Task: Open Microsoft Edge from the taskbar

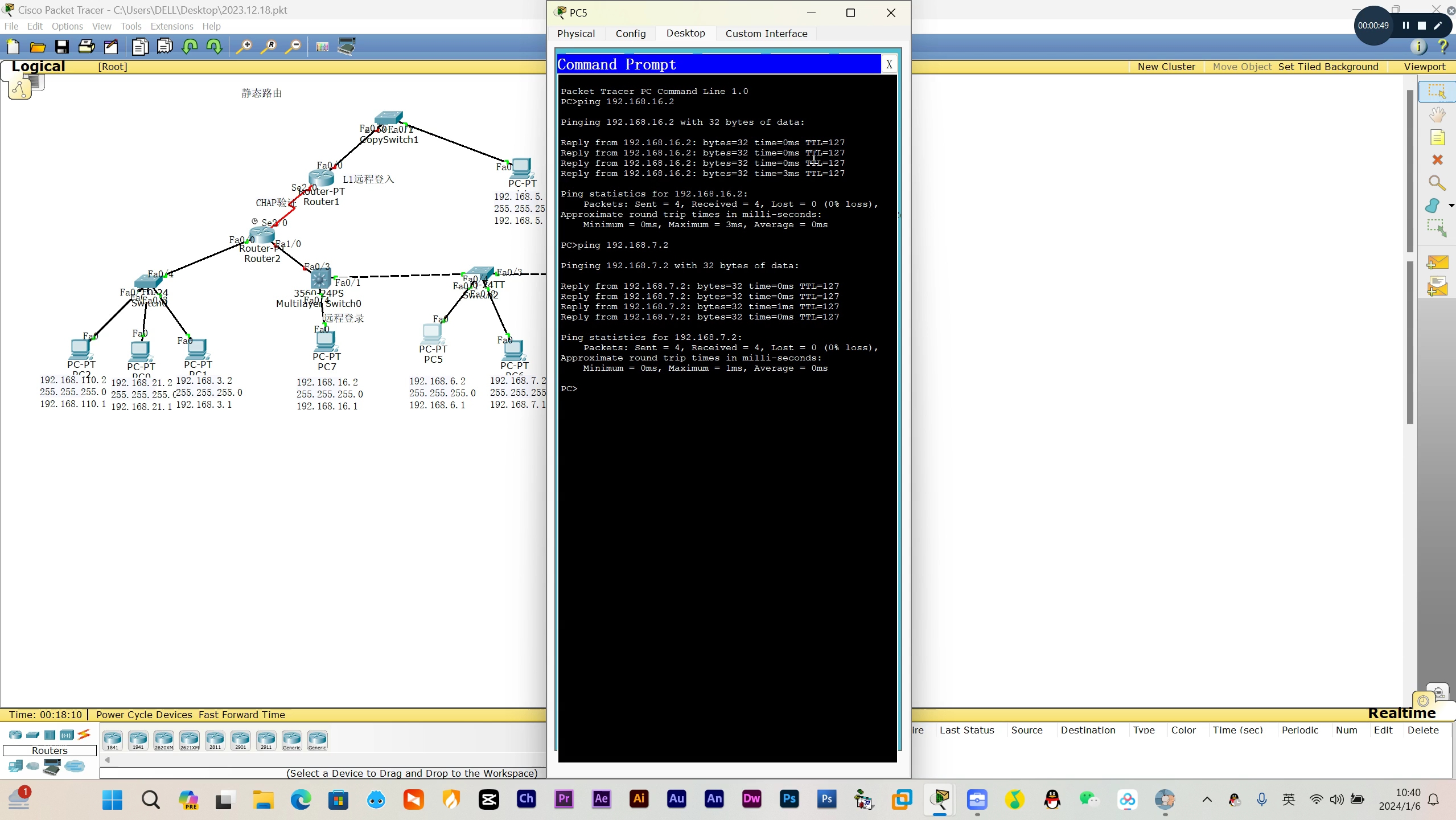Action: (301, 799)
